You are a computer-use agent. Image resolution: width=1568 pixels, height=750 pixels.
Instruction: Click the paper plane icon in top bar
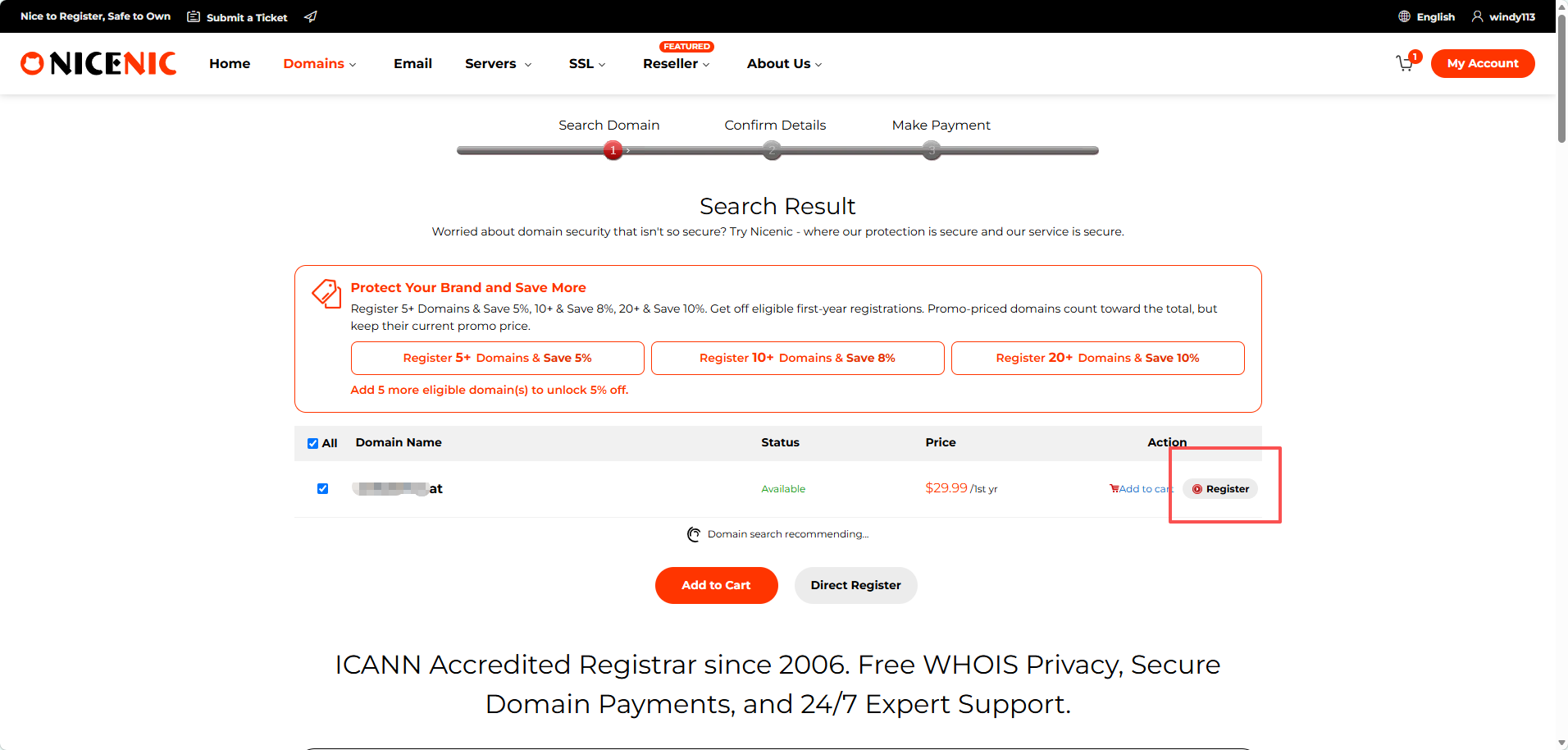tap(310, 16)
